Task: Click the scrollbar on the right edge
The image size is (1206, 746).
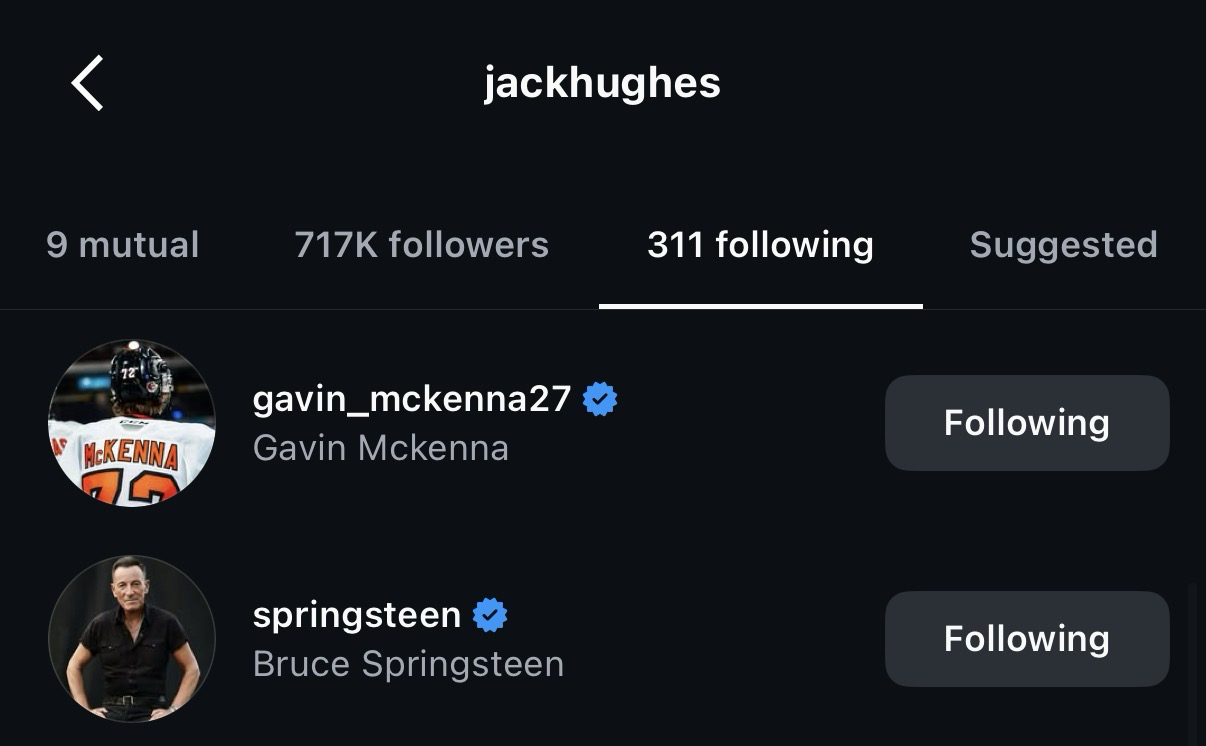Action: (1191, 660)
